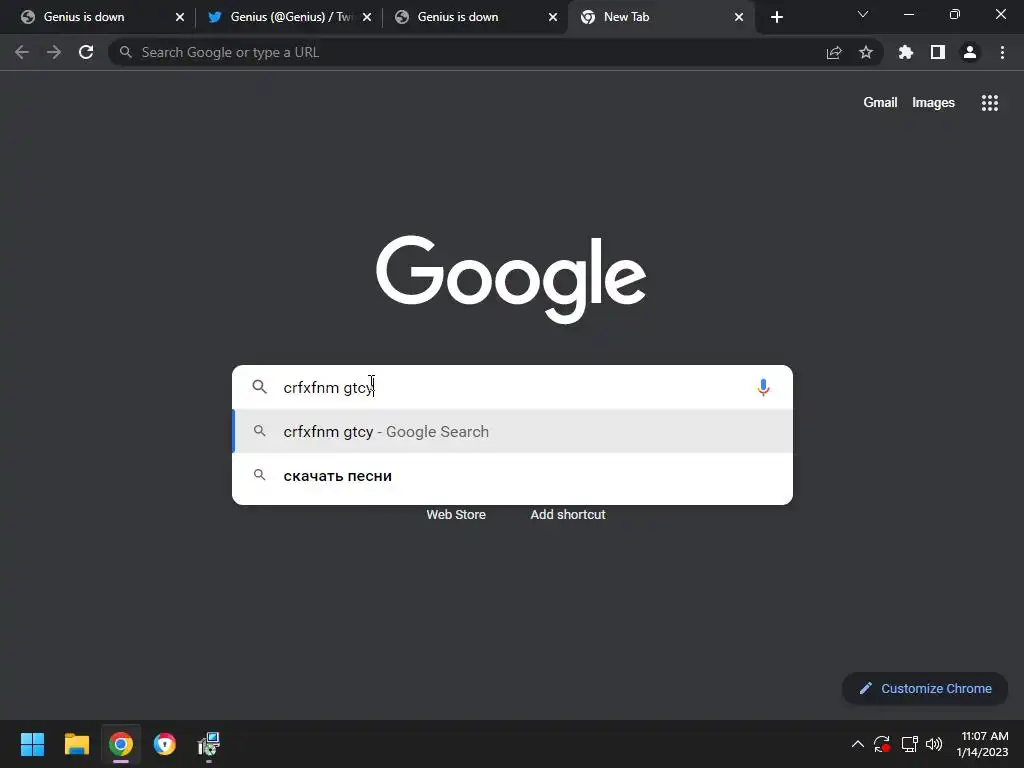Screen dimensions: 1024x768
Task: Click the Google logo
Action: pos(511,279)
